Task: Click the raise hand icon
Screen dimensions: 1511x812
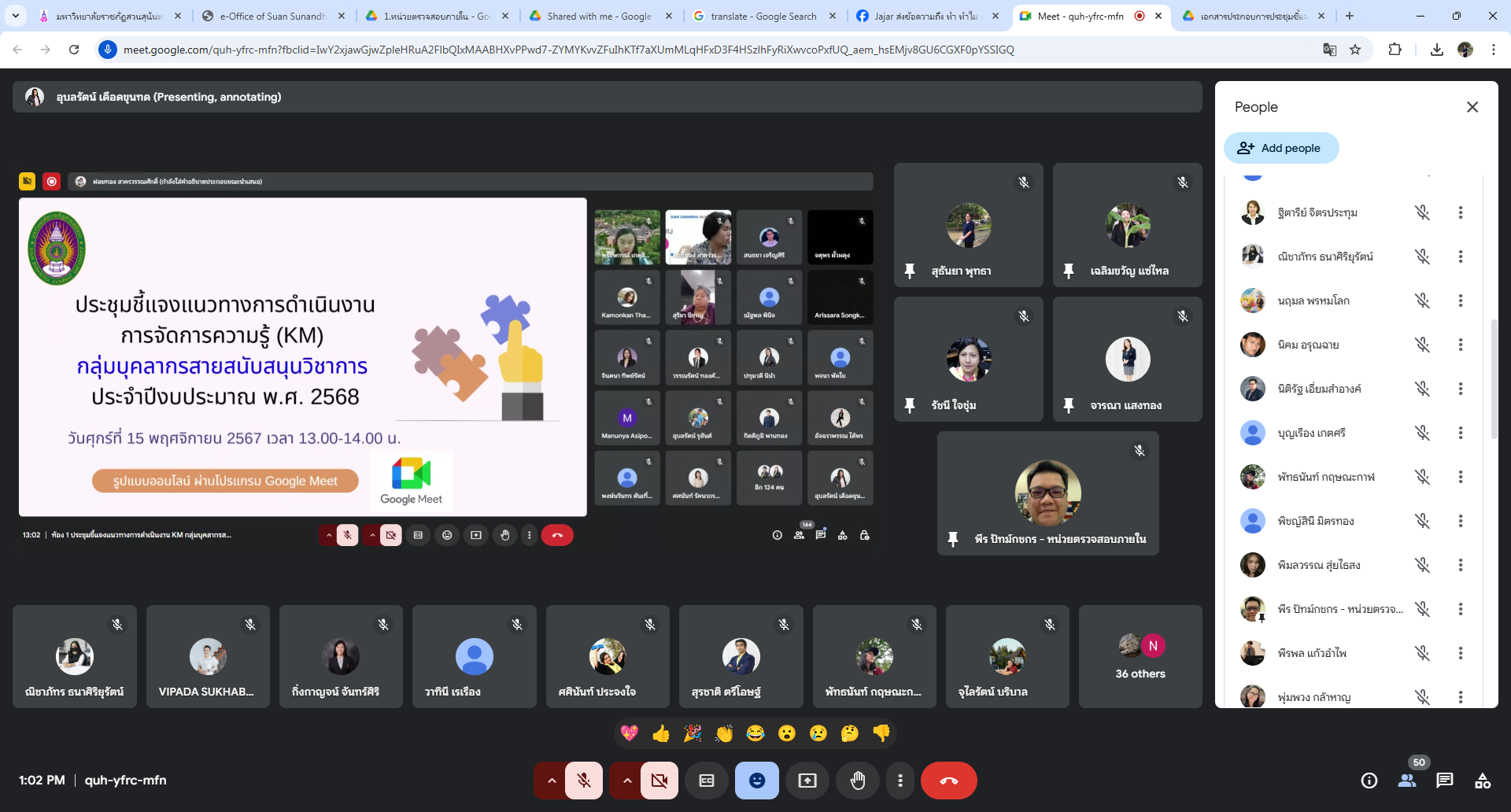Action: click(x=858, y=781)
